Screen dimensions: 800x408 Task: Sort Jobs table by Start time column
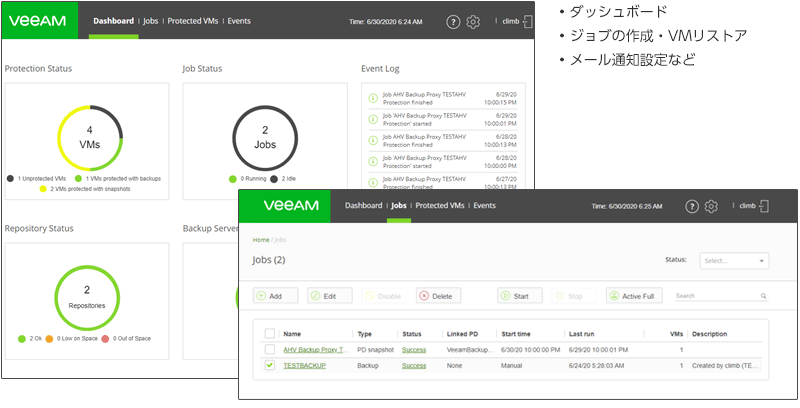pos(516,334)
